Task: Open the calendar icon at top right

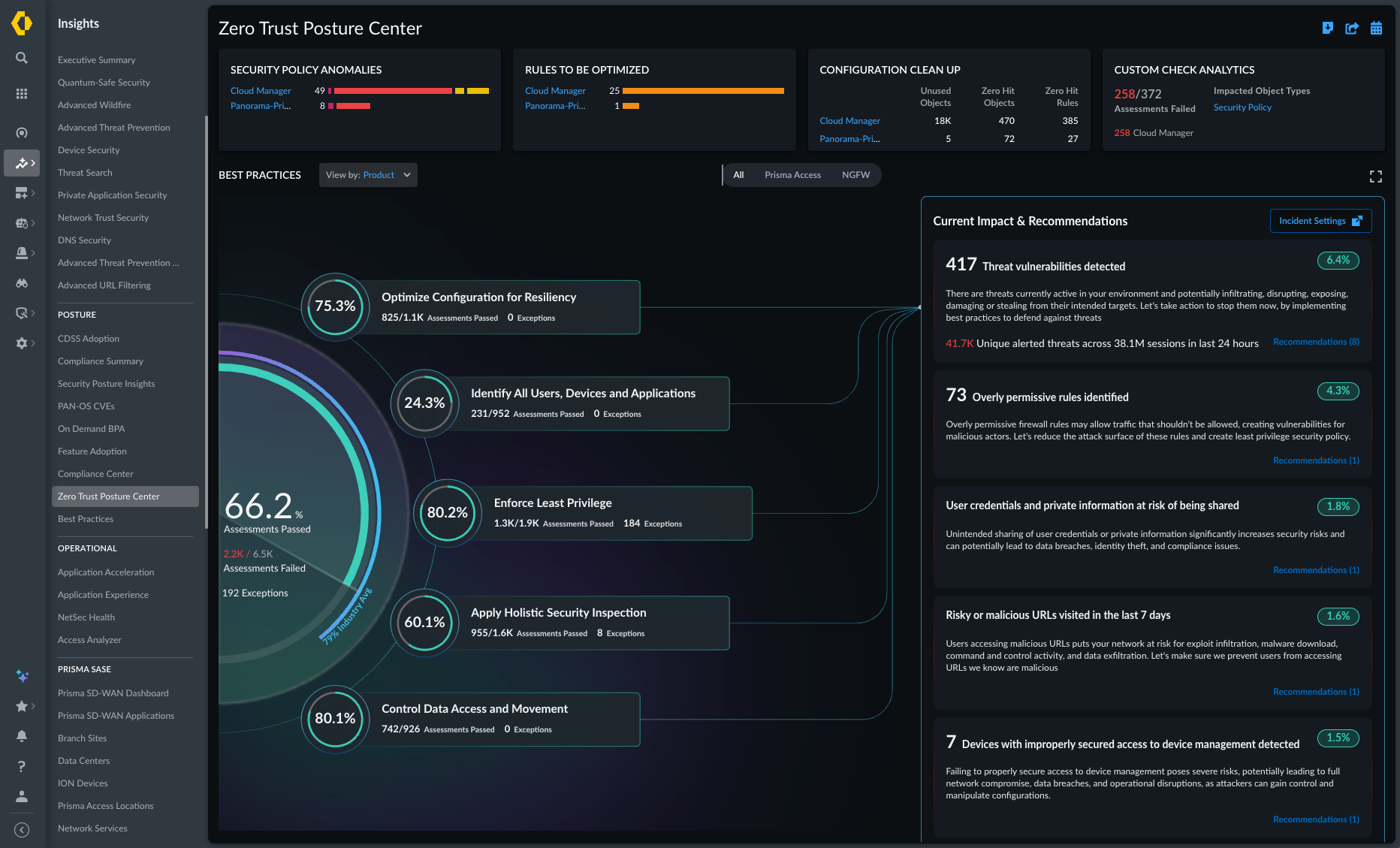Action: tap(1376, 28)
